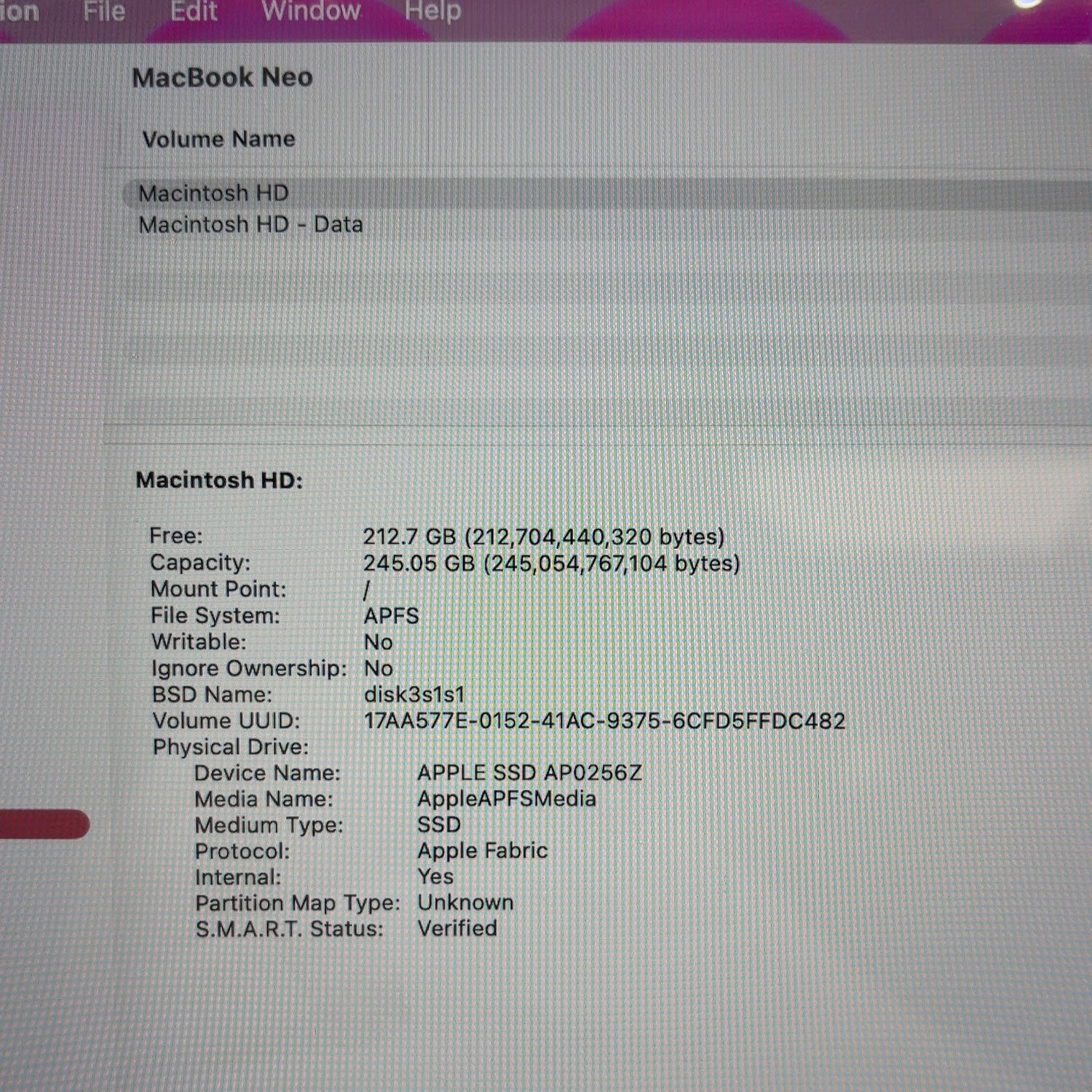Click the Protocol value Apple Fabric
The image size is (1092, 1092).
pos(483,850)
